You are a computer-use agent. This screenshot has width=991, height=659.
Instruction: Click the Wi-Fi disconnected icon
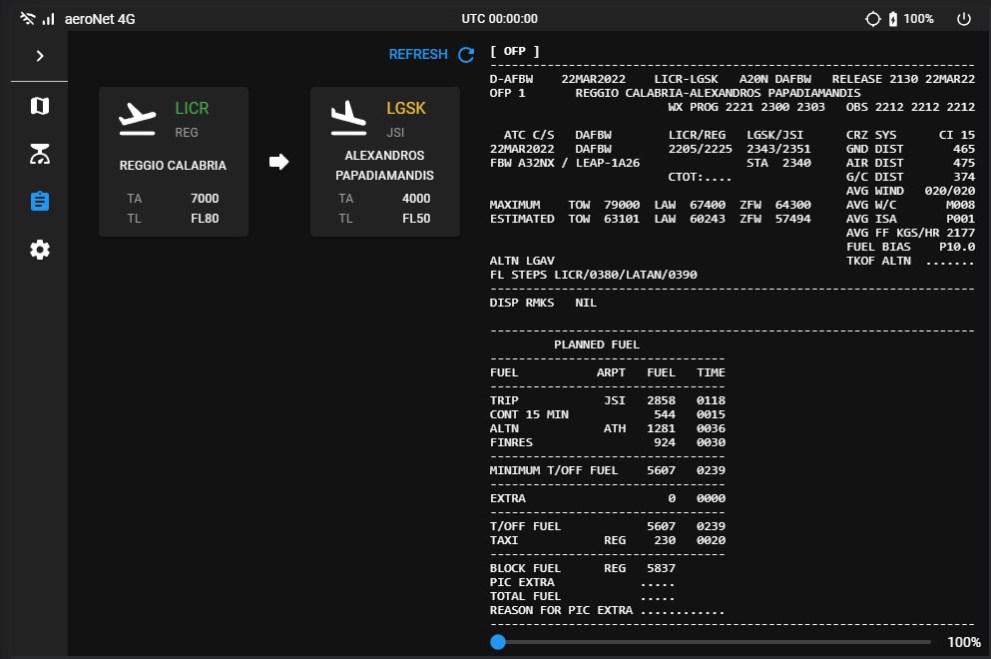pyautogui.click(x=27, y=19)
